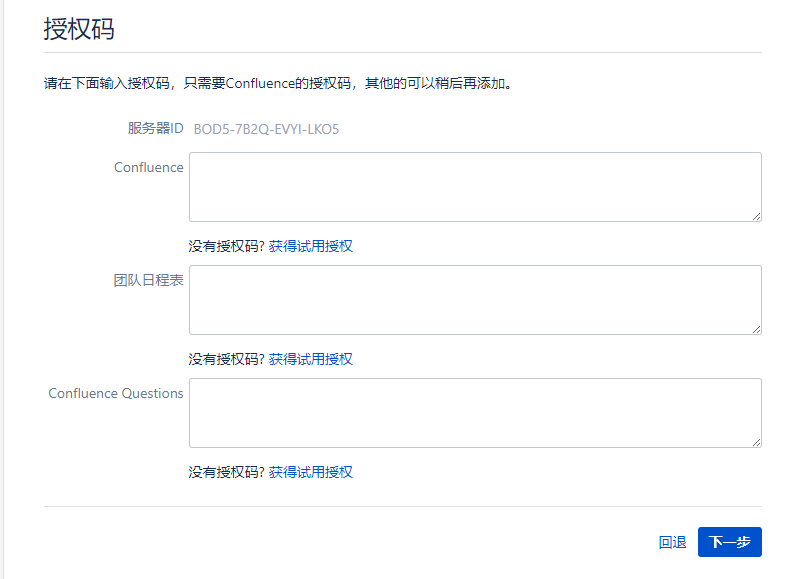The height and width of the screenshot is (579, 787).
Task: Click the Confluence field label
Action: pyautogui.click(x=149, y=167)
